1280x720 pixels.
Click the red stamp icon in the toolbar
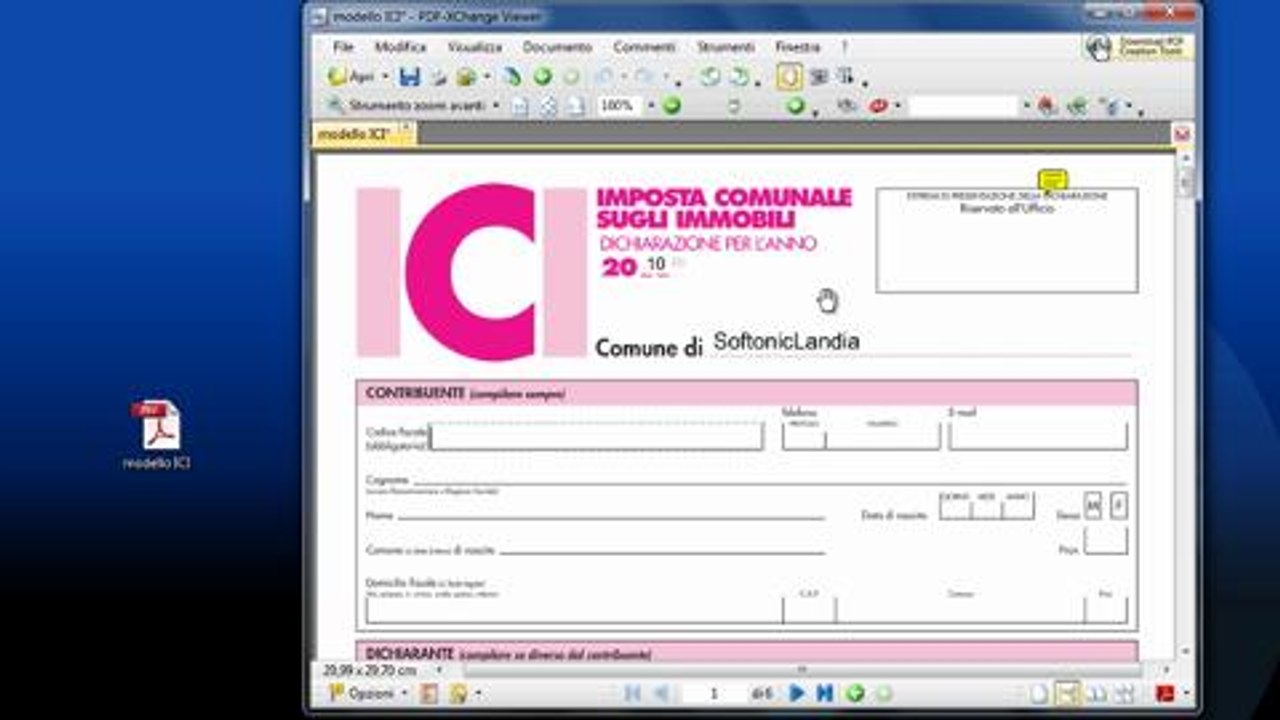pyautogui.click(x=878, y=105)
